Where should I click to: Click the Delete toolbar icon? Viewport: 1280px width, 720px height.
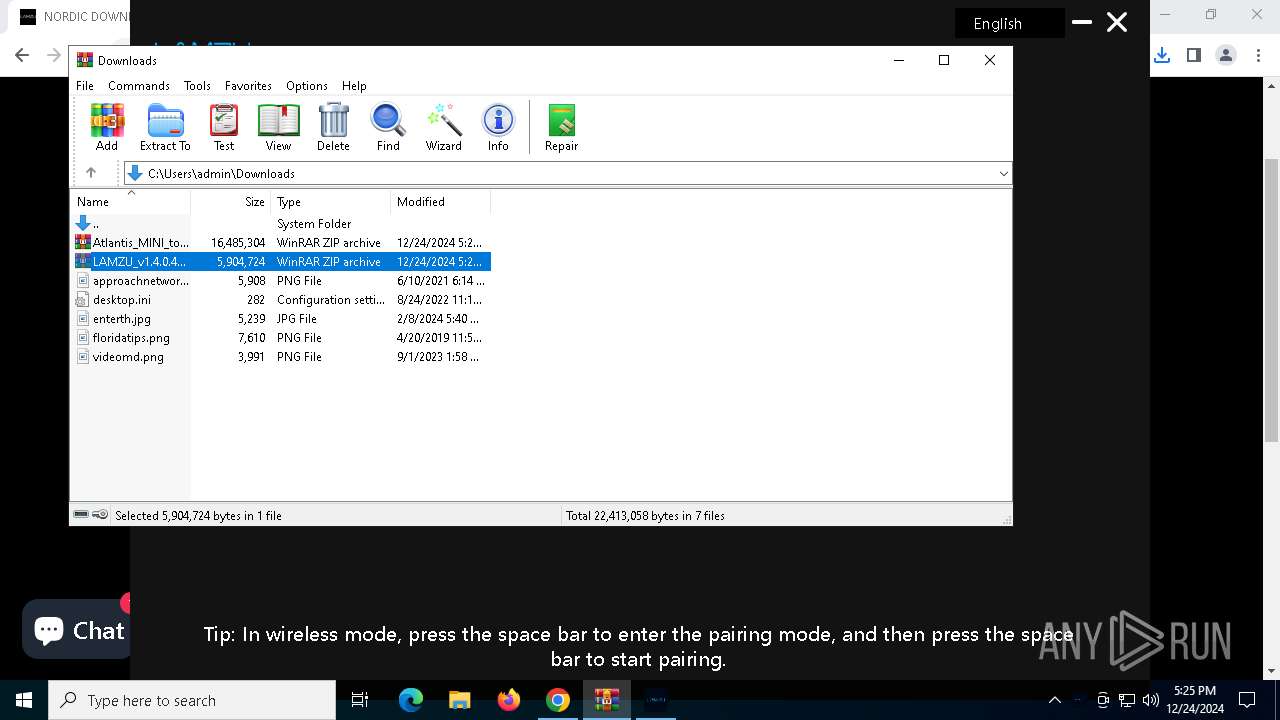pos(333,127)
